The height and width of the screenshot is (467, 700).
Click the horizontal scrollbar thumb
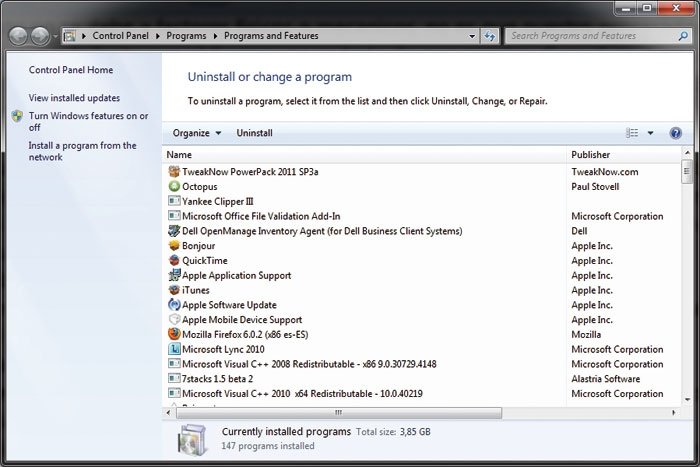click(x=339, y=413)
